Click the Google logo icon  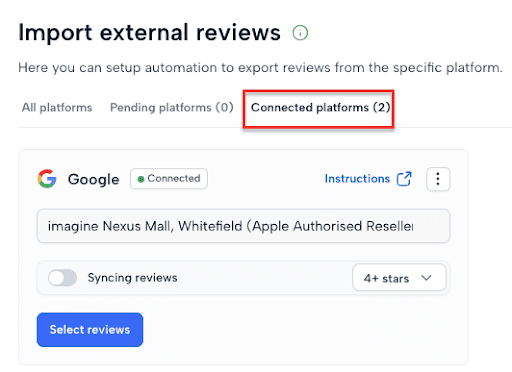point(47,179)
